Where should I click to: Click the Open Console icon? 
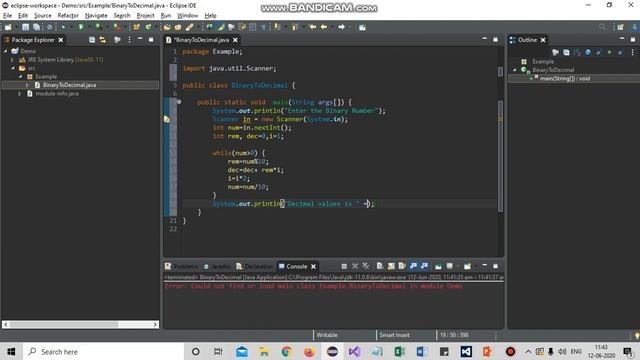pos(467,266)
